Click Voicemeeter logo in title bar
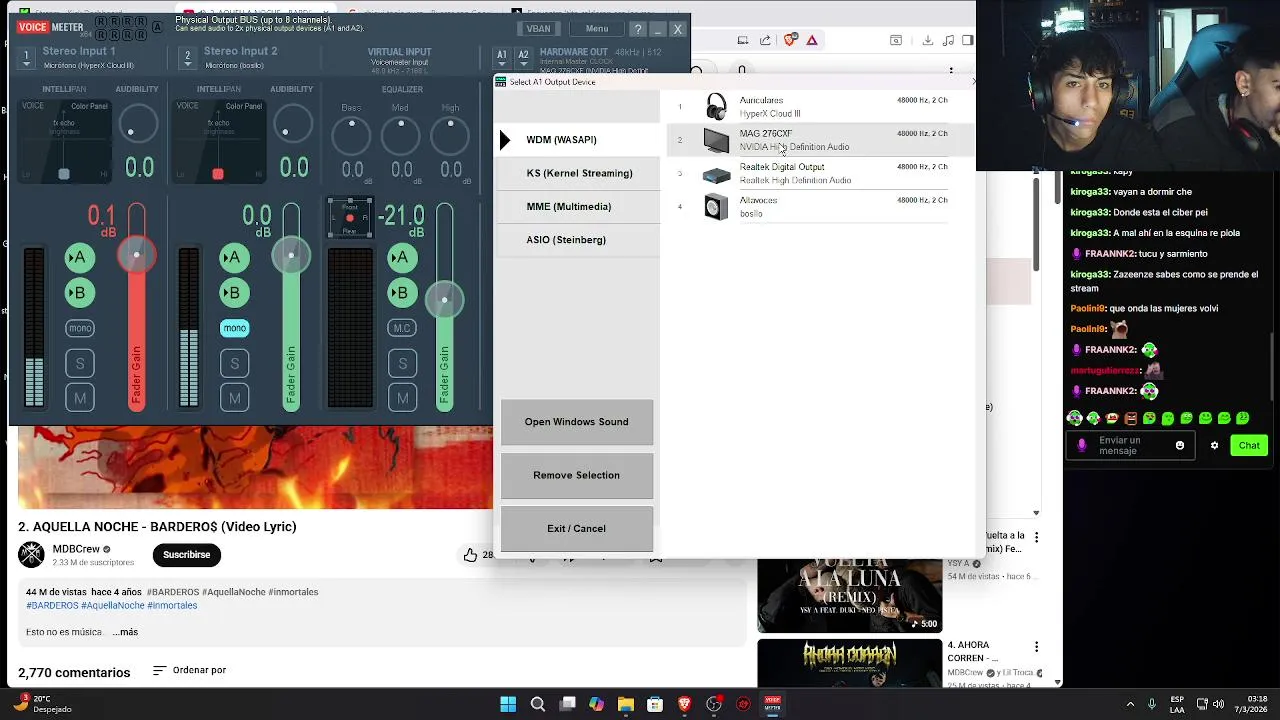The height and width of the screenshot is (720, 1280). (x=51, y=27)
